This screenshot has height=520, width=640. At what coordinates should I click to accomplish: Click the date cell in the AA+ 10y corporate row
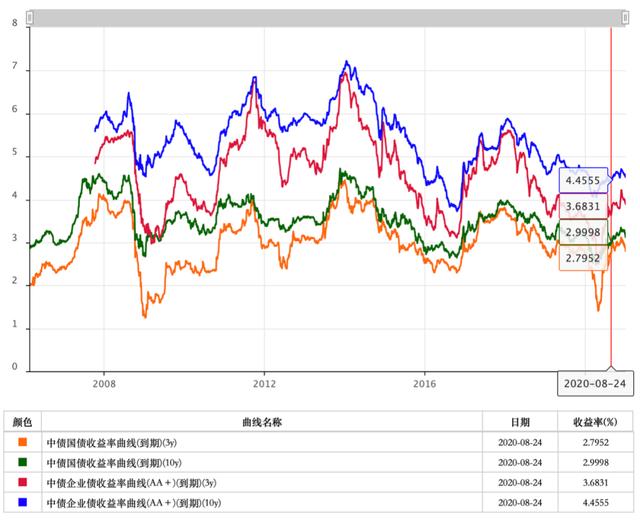520,502
